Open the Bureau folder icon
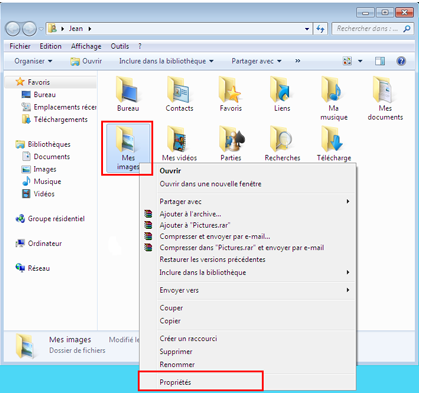The height and width of the screenshot is (393, 421). pos(128,94)
